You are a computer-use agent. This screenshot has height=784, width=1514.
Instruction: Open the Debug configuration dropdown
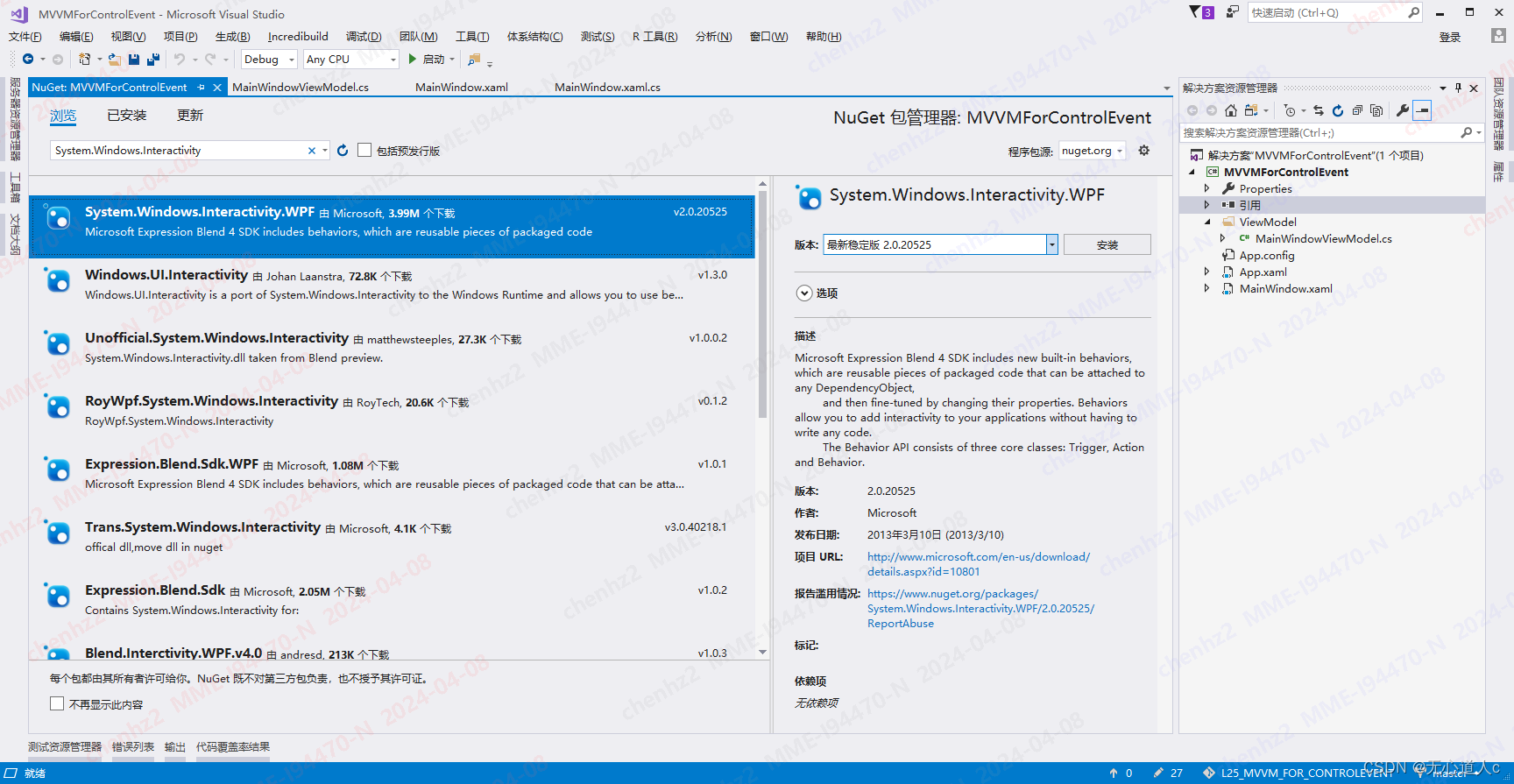(268, 60)
